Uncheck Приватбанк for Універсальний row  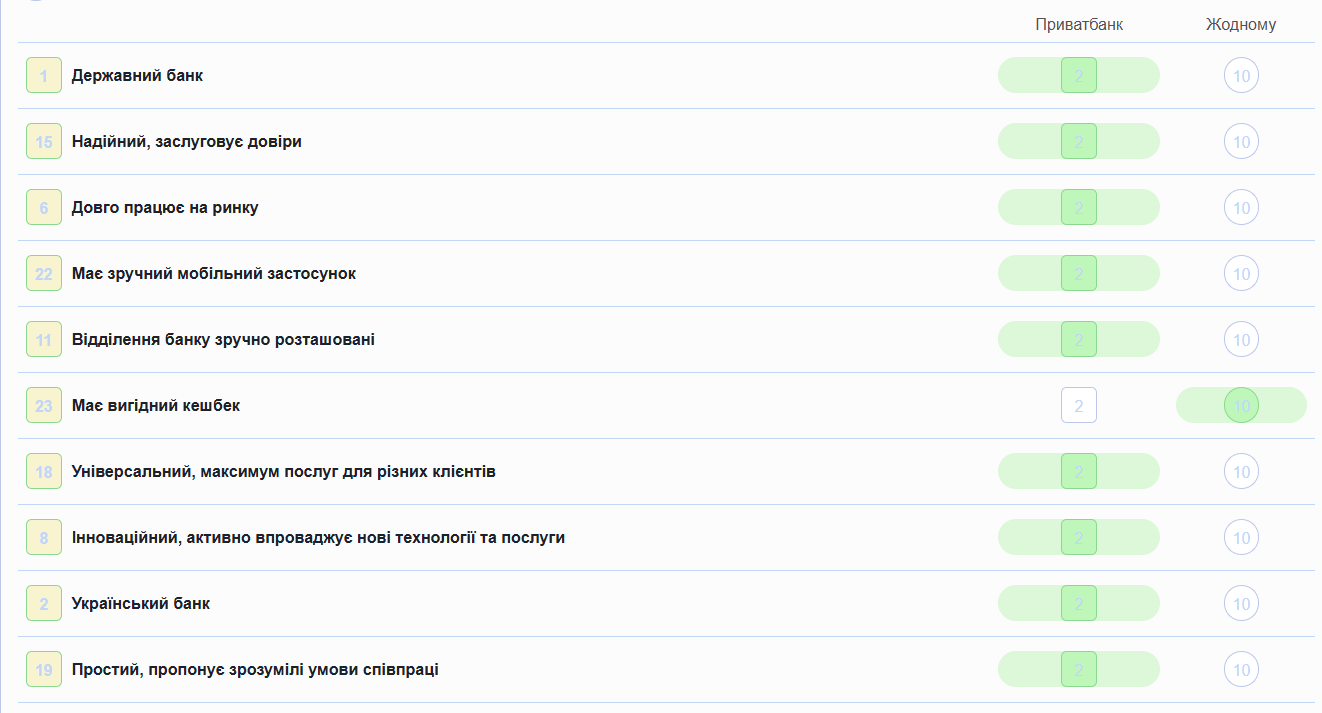1079,471
